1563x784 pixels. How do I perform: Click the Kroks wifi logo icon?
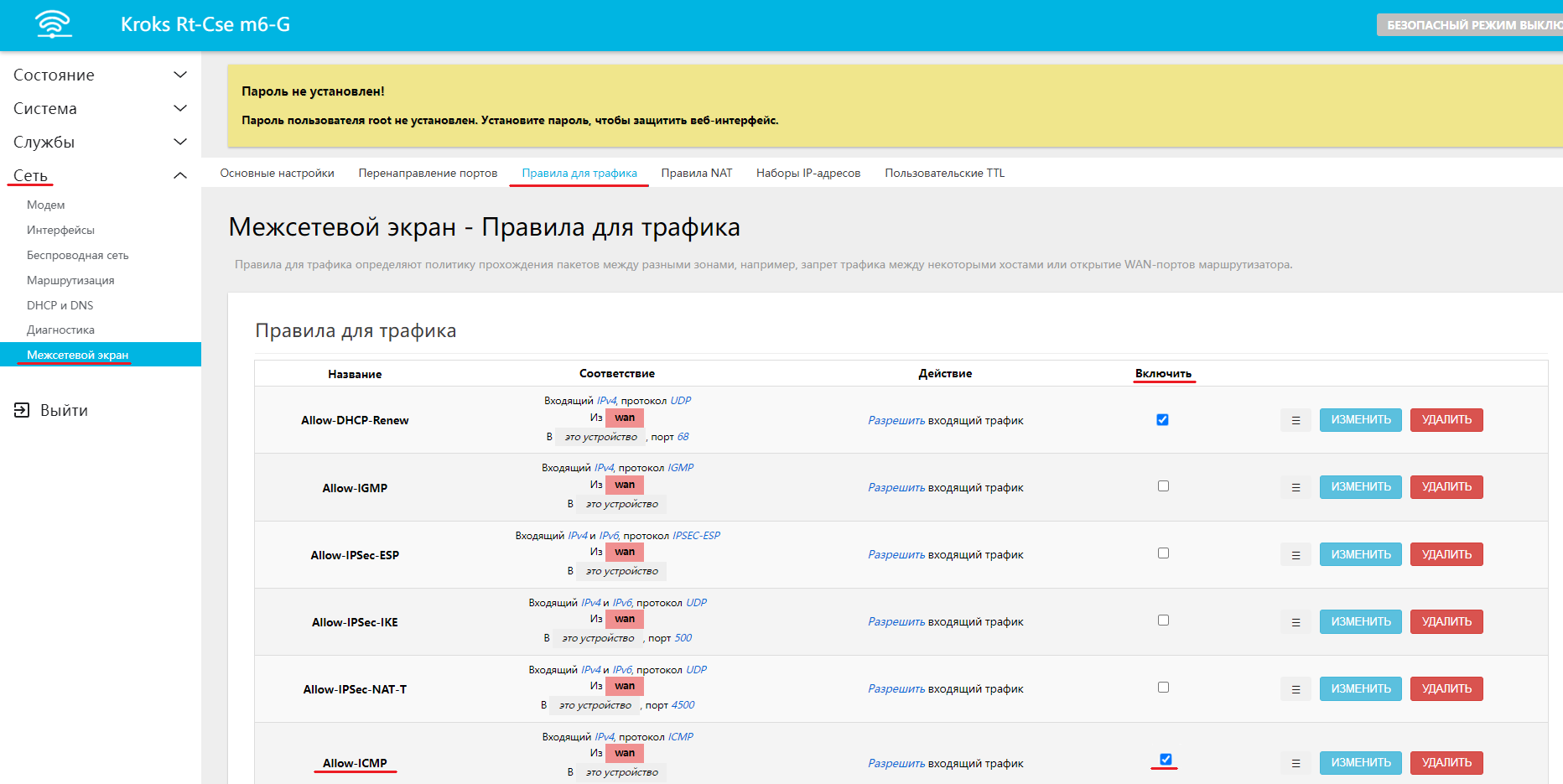click(x=53, y=24)
